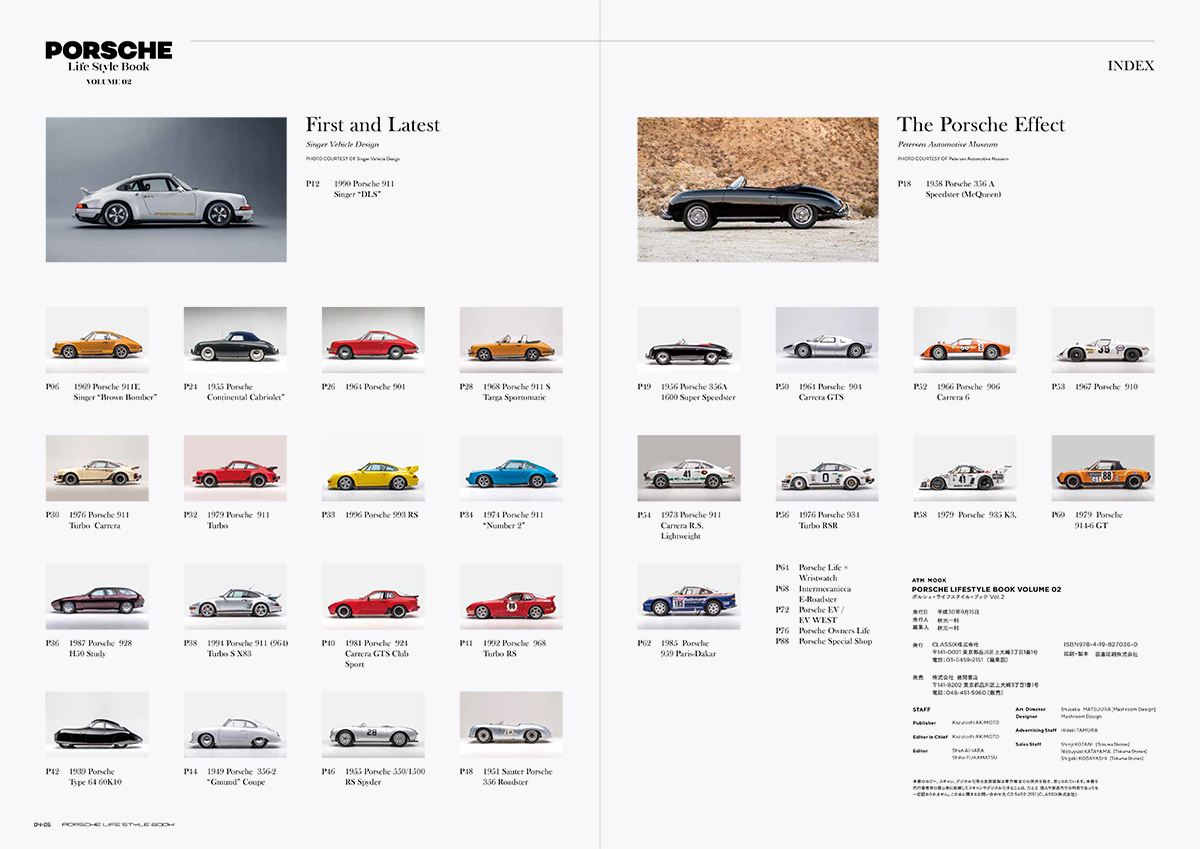Click The Porsche Effect section title
Screen dimensions: 1200x849
[980, 125]
